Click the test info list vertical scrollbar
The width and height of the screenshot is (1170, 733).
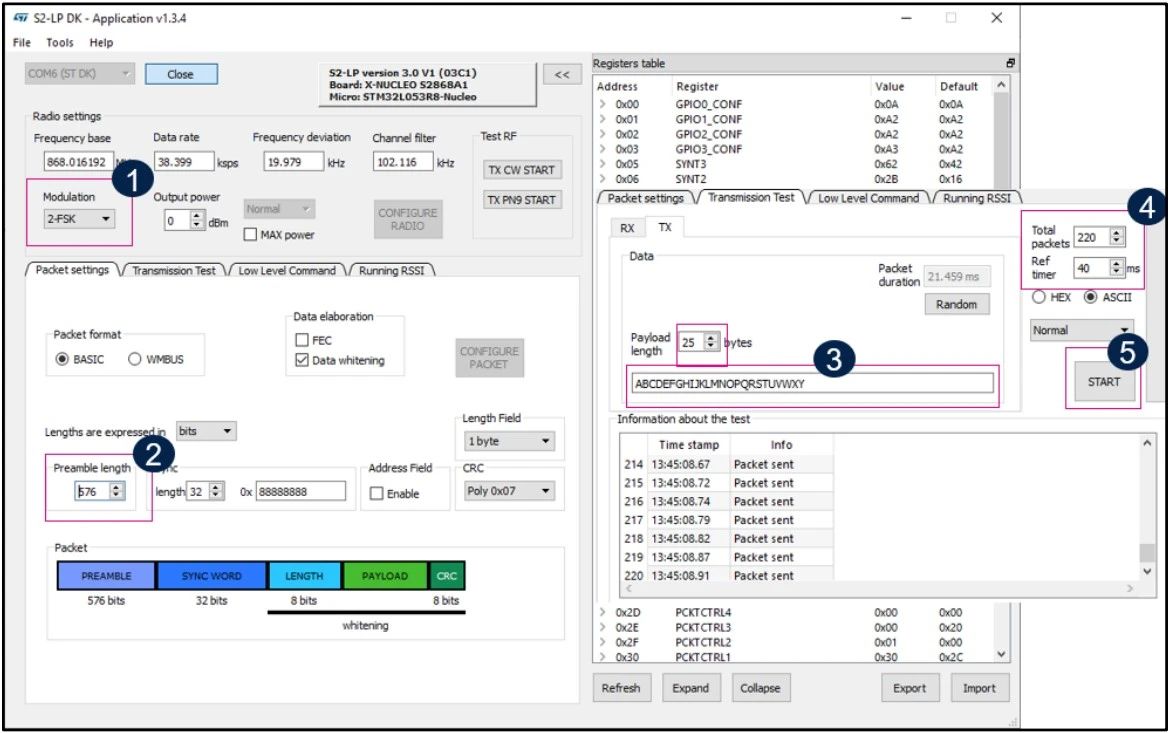(x=1147, y=508)
